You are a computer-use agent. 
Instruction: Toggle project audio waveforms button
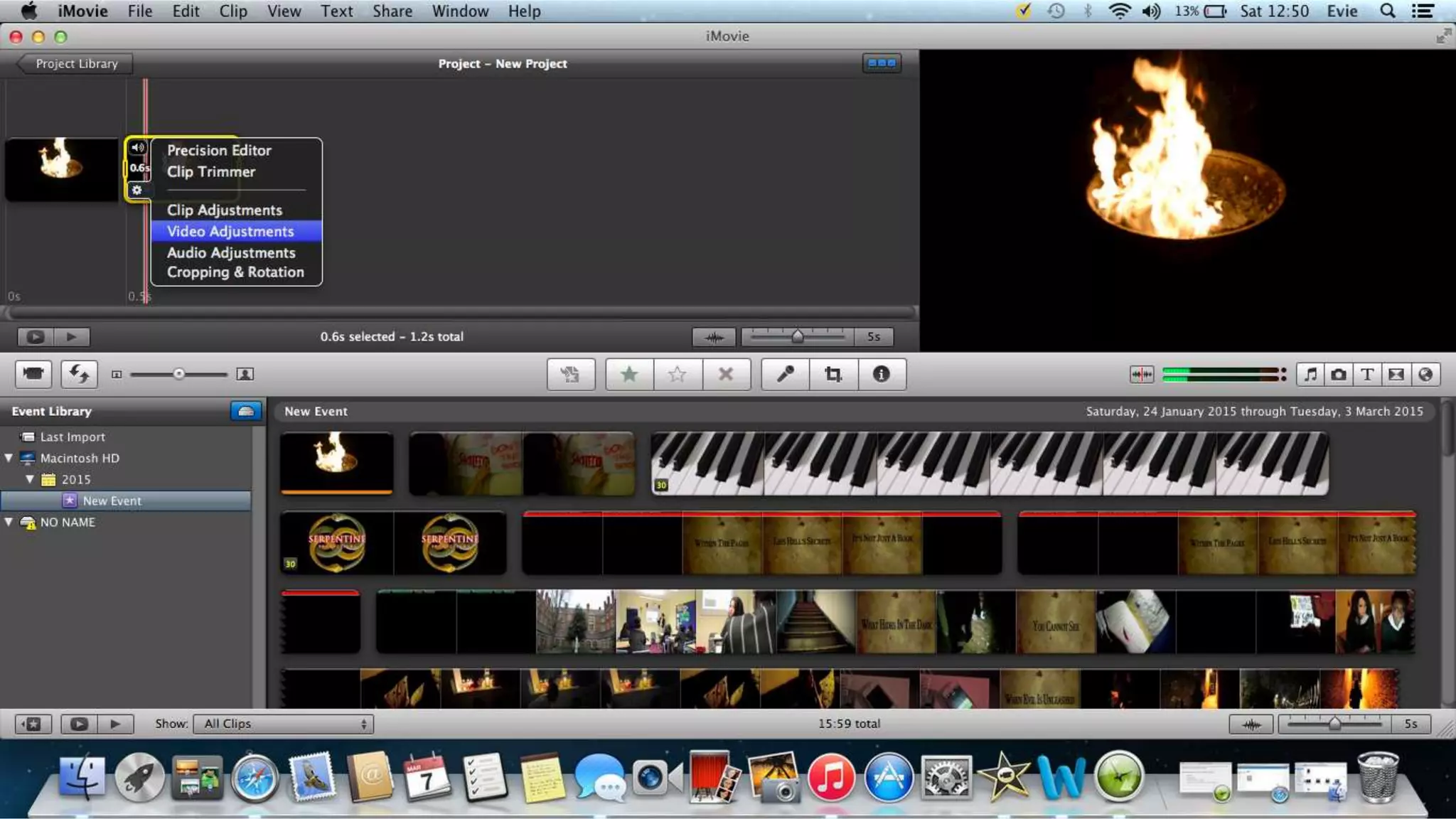point(714,337)
